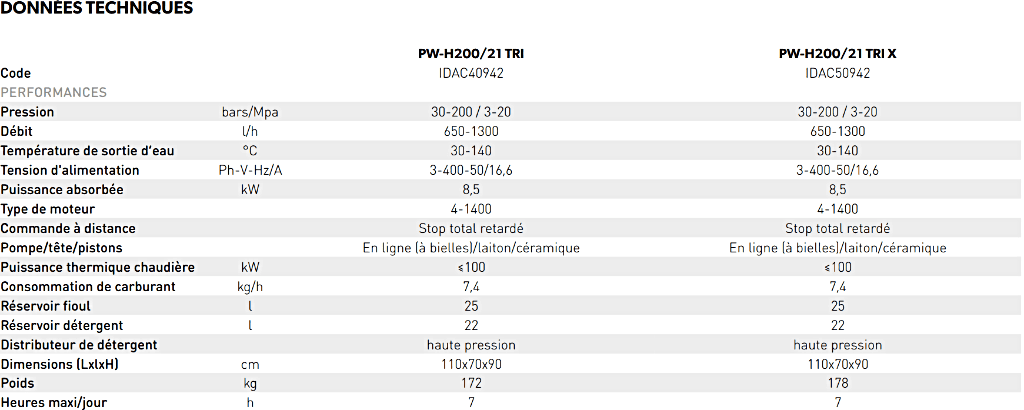Select the code IDAC50942
This screenshot has width=1024, height=410.
(x=837, y=73)
